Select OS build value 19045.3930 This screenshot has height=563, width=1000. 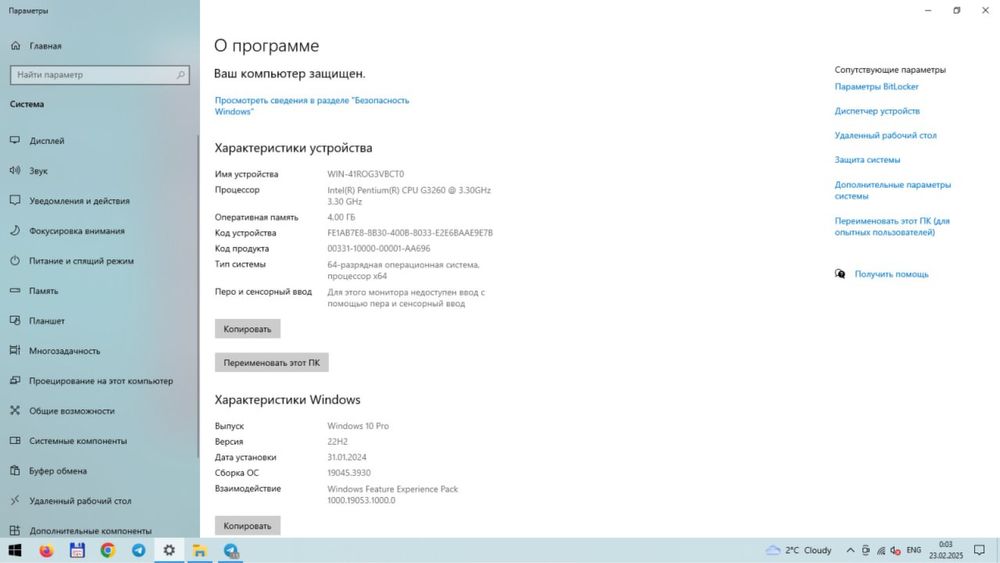[349, 473]
